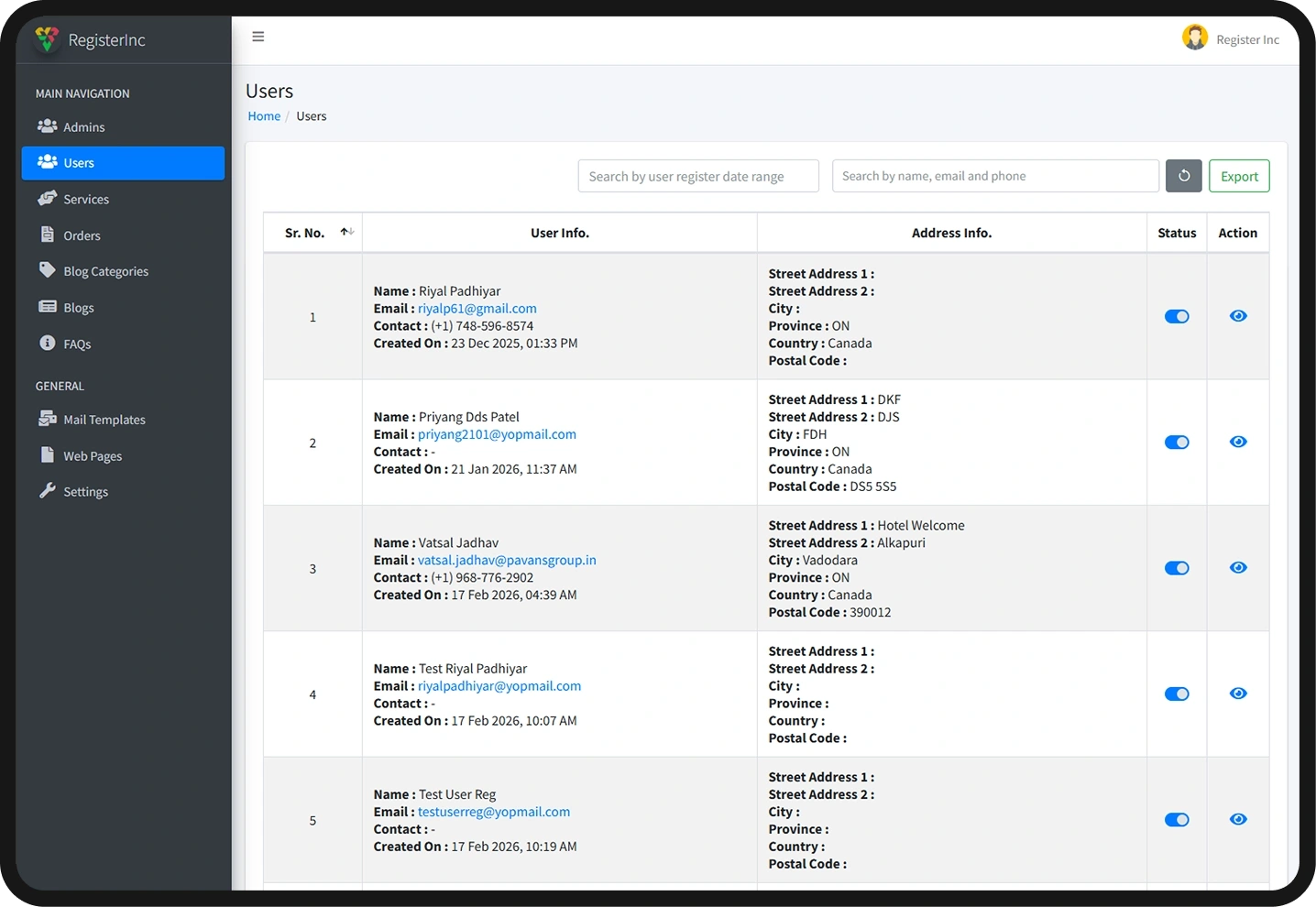Click the Services handshake icon
This screenshot has height=907, width=1316.
click(x=48, y=198)
